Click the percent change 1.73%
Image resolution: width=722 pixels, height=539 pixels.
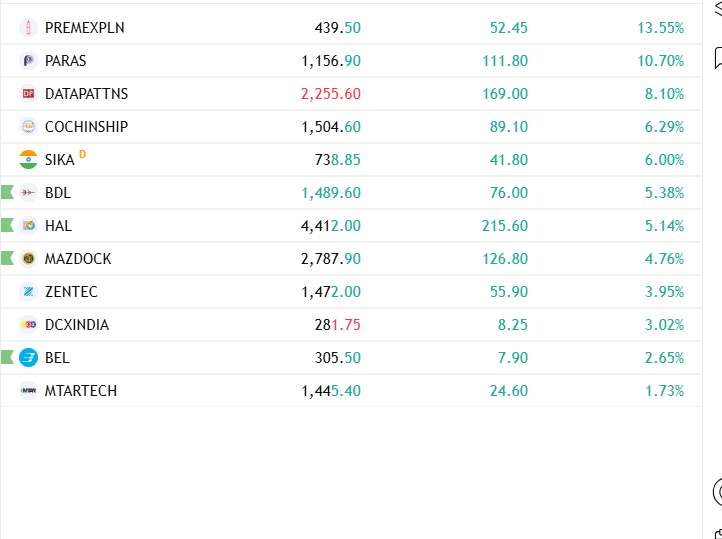pos(664,391)
